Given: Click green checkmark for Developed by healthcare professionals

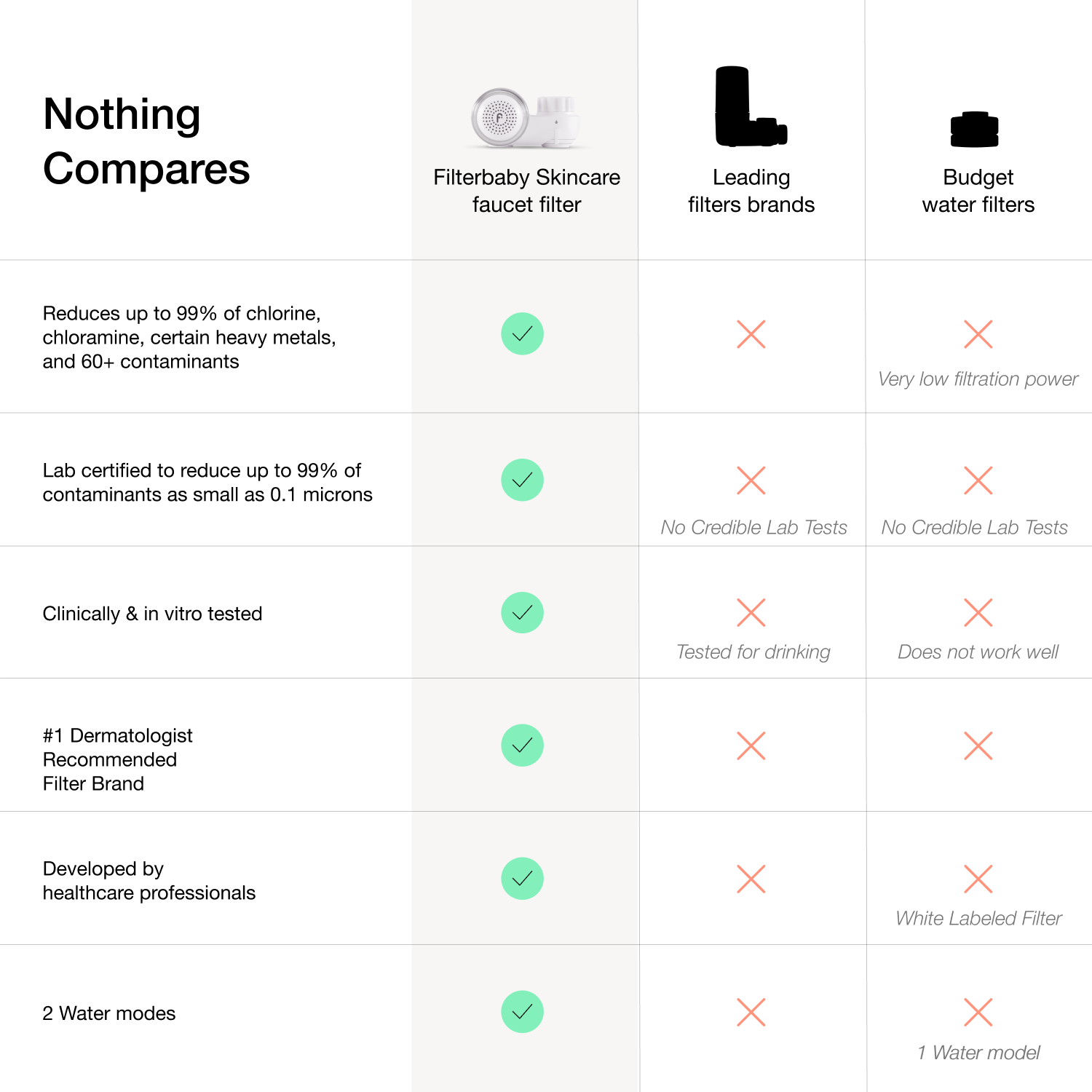Looking at the screenshot, I should pyautogui.click(x=523, y=879).
